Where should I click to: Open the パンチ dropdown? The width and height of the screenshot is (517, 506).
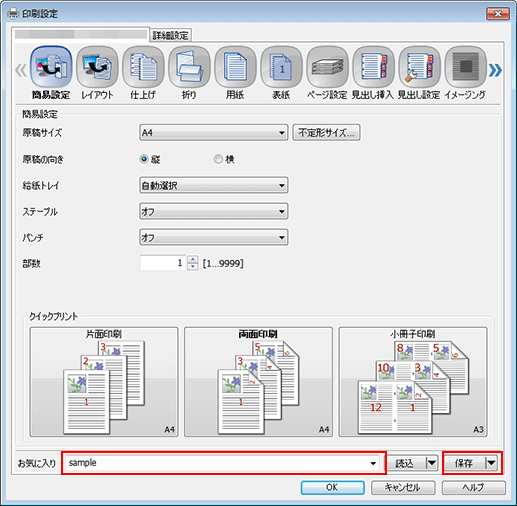pos(214,237)
